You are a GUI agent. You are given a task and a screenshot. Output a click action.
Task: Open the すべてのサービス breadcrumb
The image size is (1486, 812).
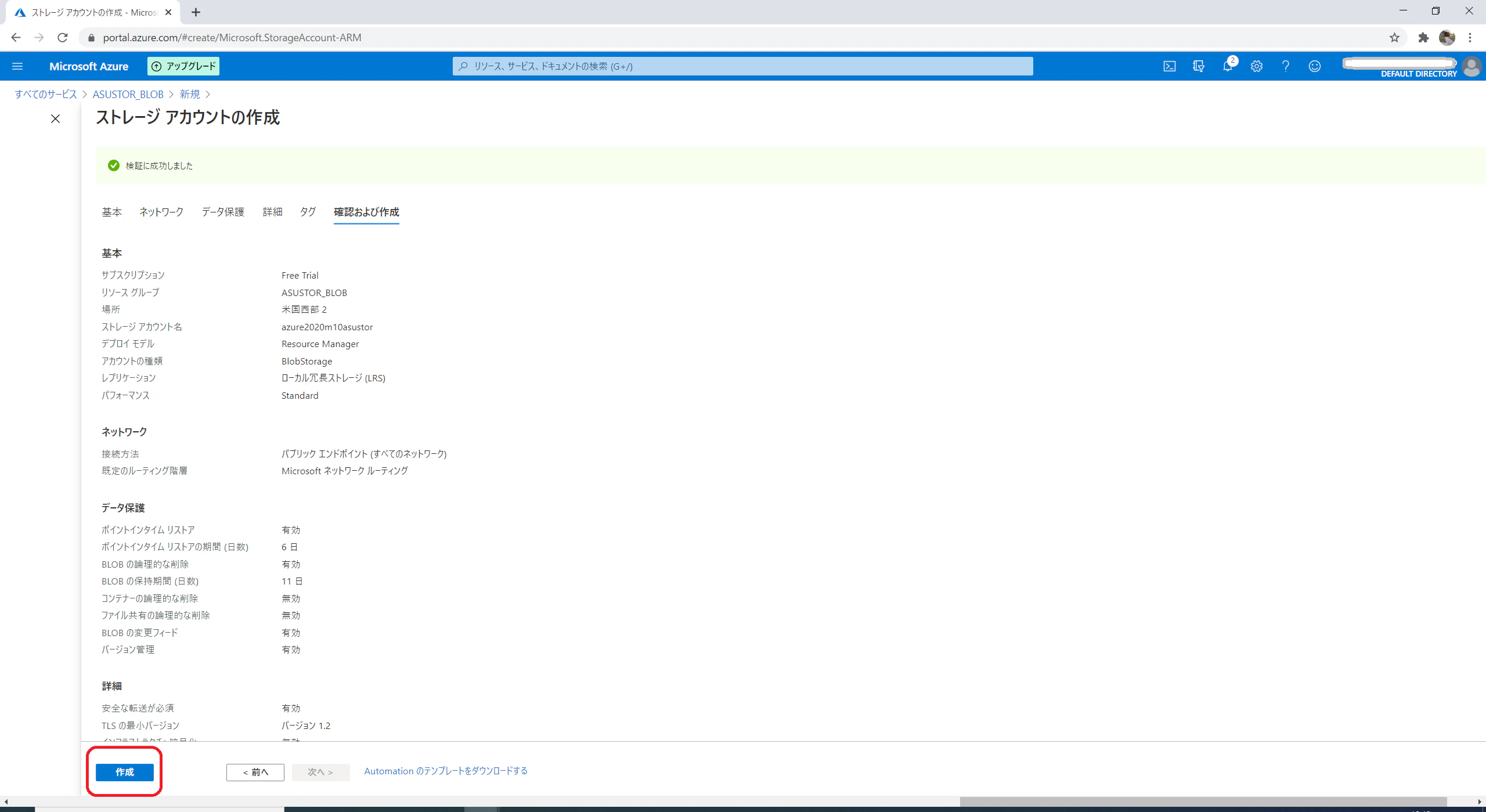[x=46, y=94]
